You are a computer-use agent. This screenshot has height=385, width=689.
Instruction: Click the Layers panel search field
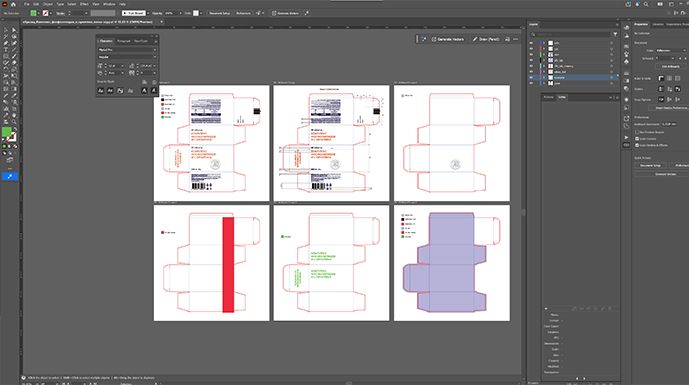(x=570, y=34)
